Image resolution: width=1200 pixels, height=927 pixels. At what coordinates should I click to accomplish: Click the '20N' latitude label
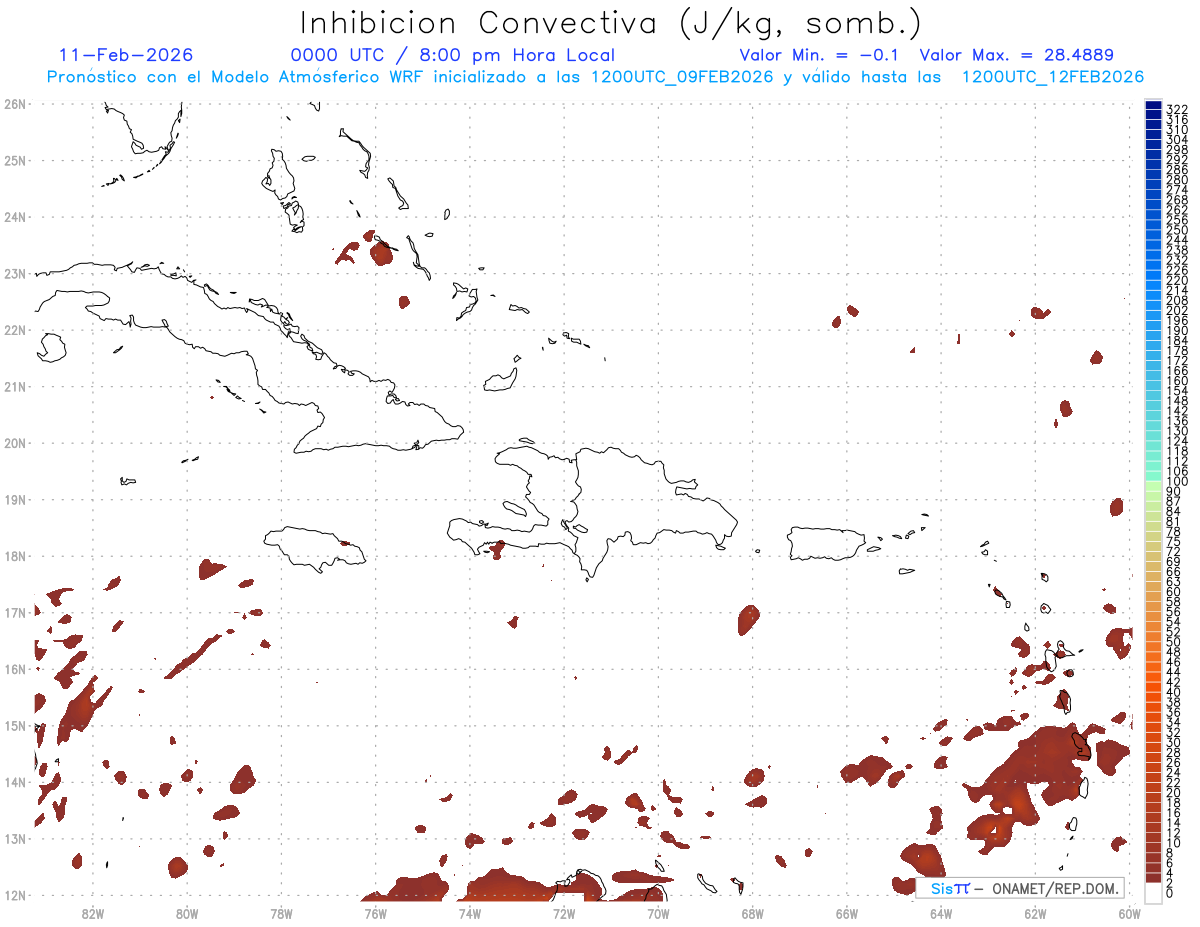pos(15,443)
